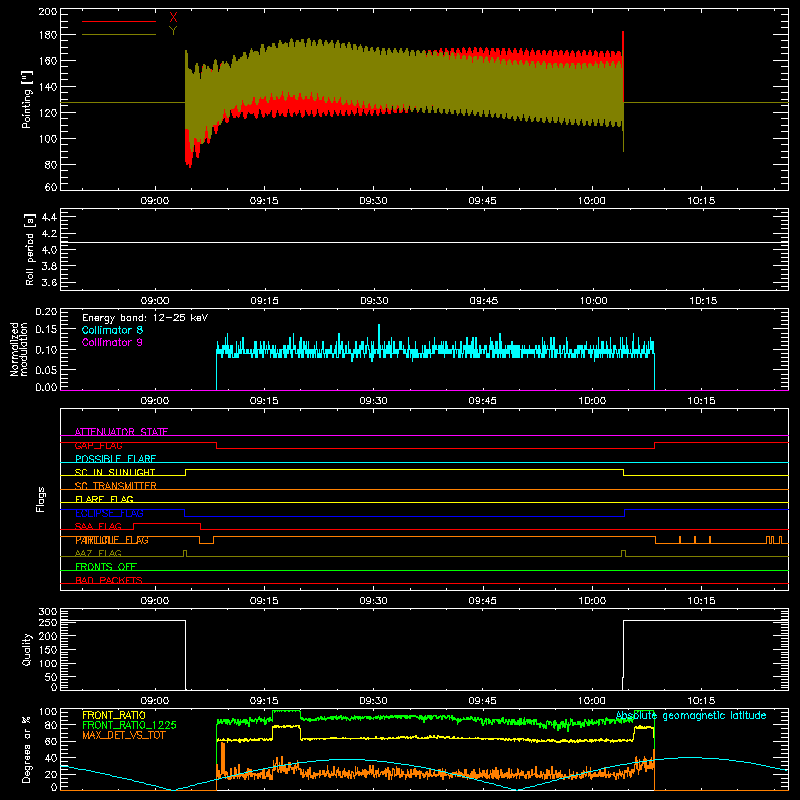Click the "Degrees or %" axis title
800x800 pixels.
pyautogui.click(x=27, y=749)
